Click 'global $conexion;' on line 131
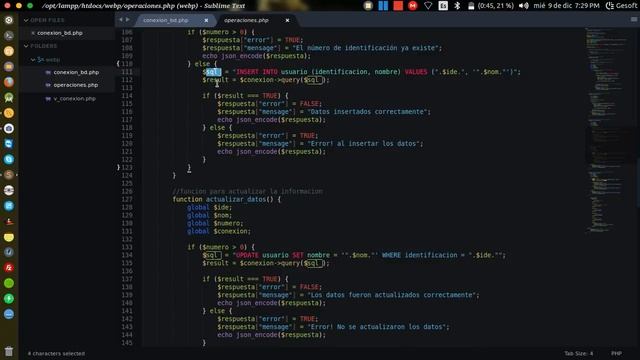 (219, 231)
